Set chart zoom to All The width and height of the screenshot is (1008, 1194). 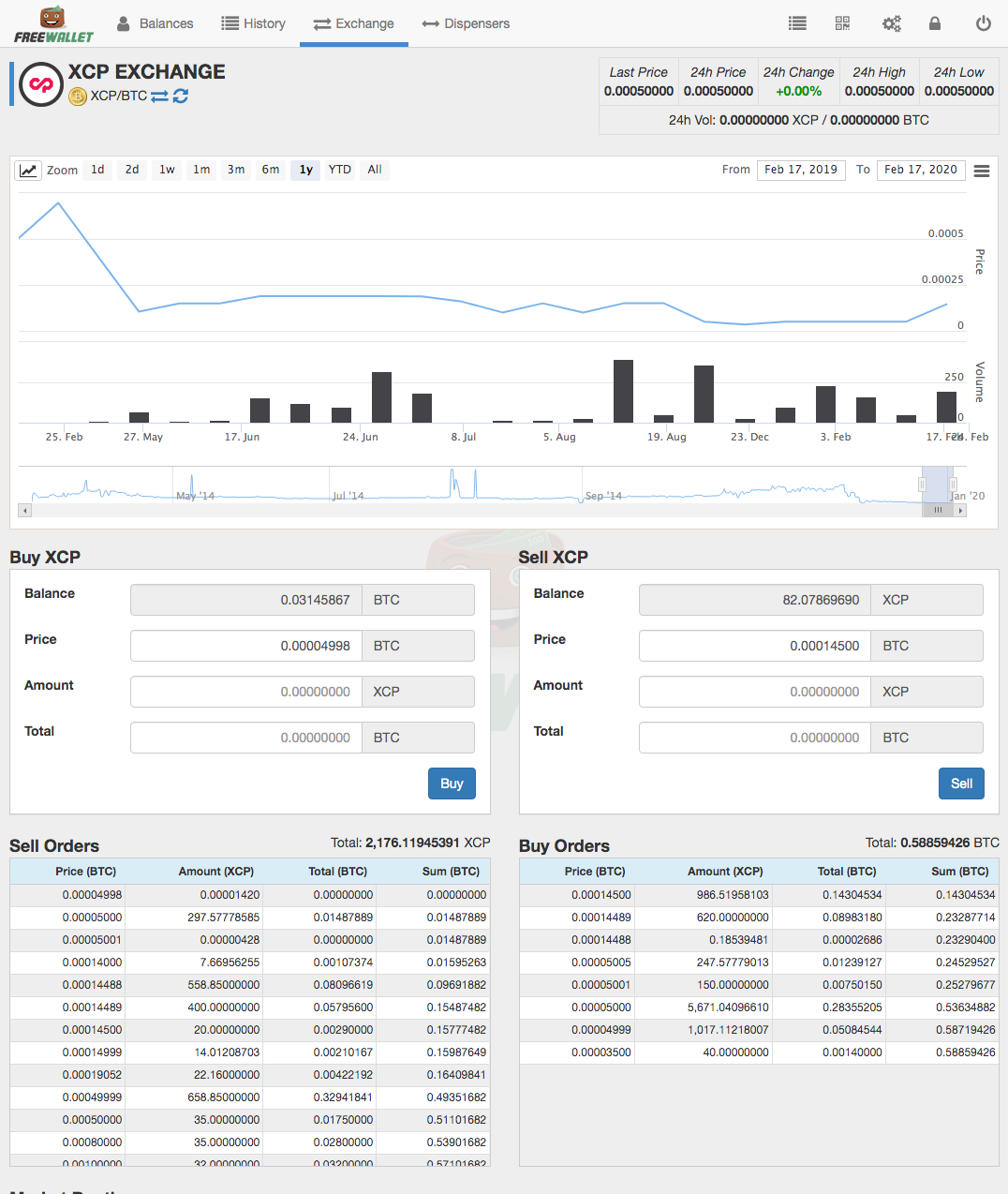(x=375, y=170)
